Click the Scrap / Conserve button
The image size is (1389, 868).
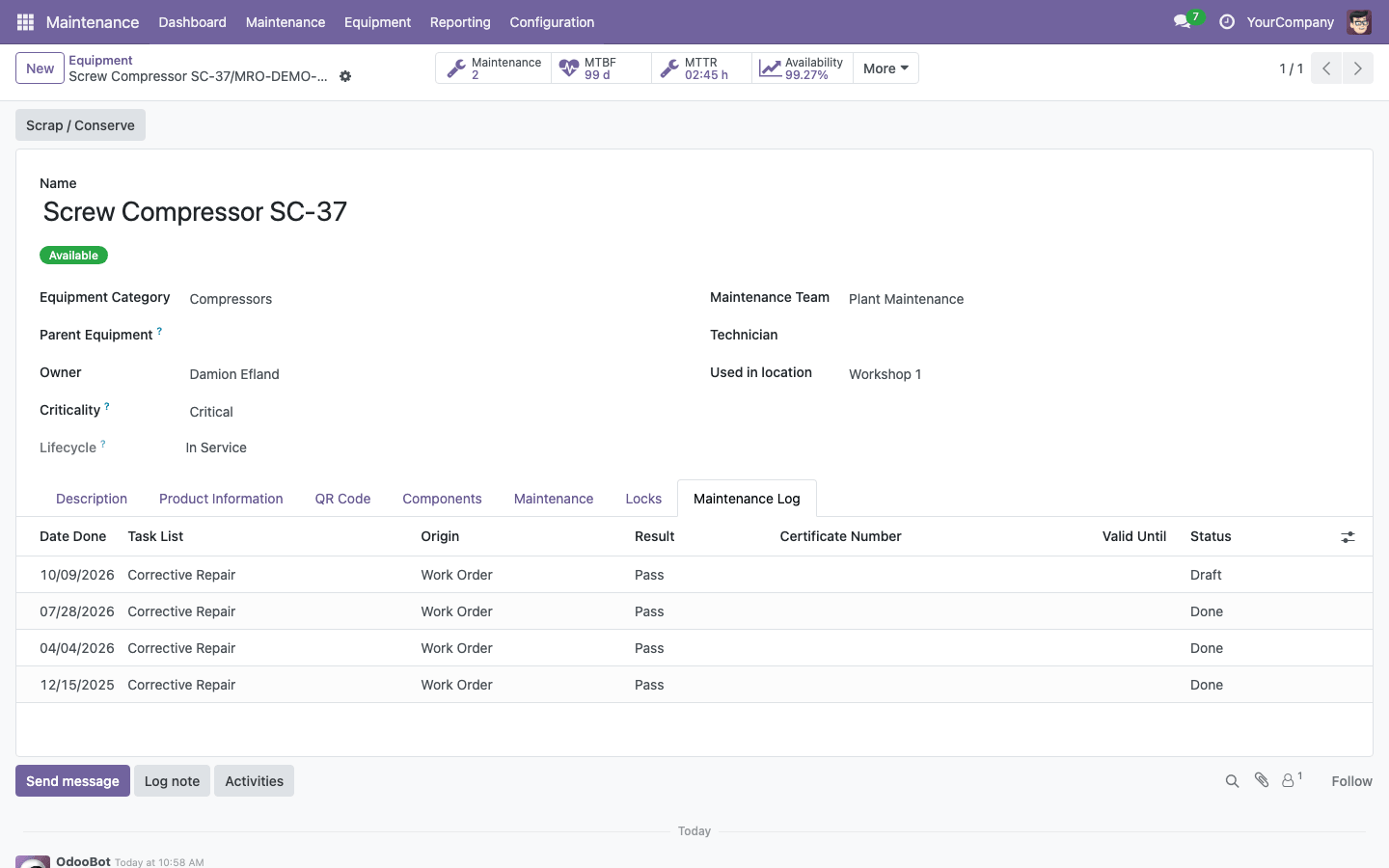80,125
